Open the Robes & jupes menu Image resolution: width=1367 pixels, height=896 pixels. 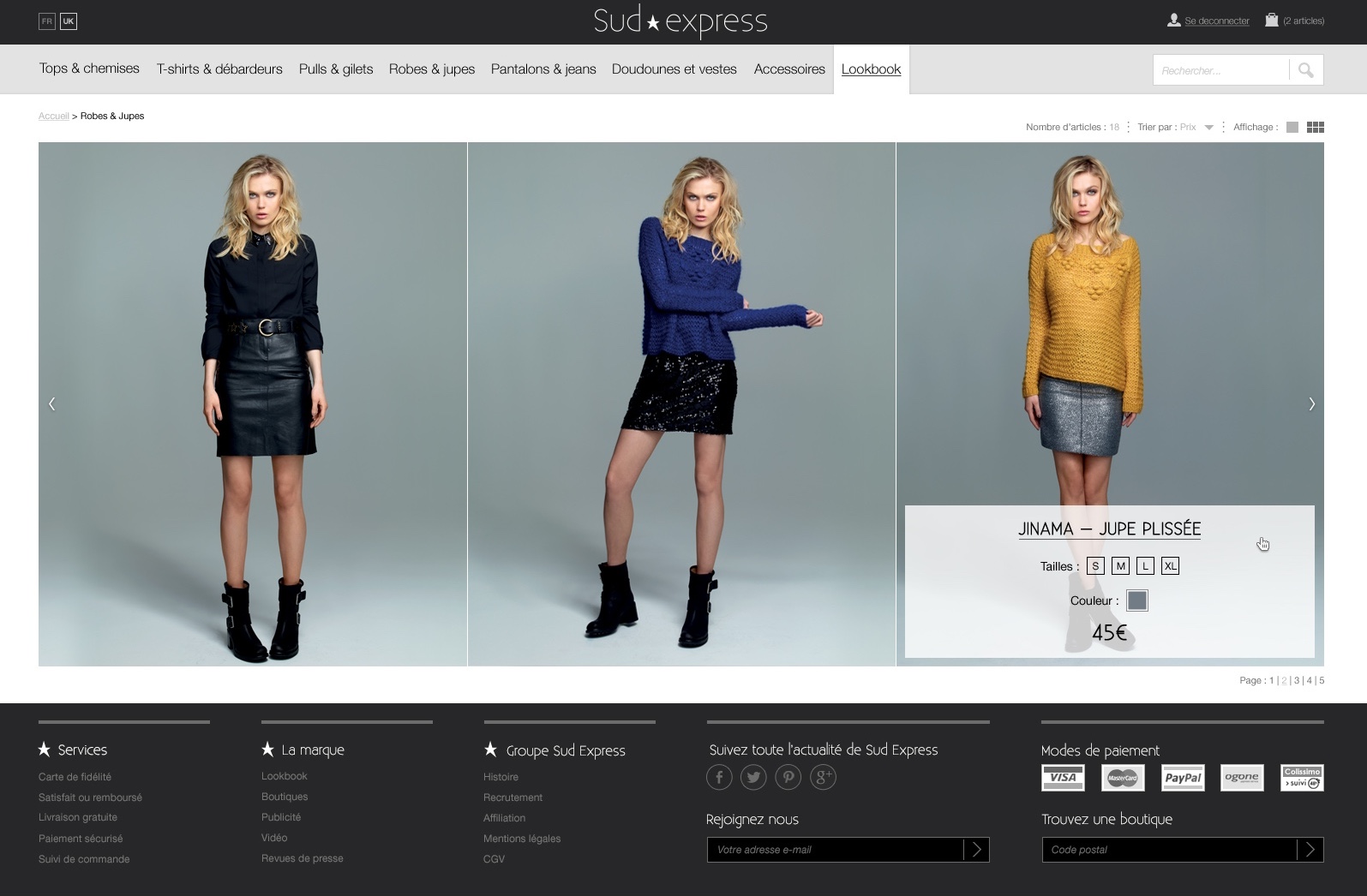tap(431, 69)
